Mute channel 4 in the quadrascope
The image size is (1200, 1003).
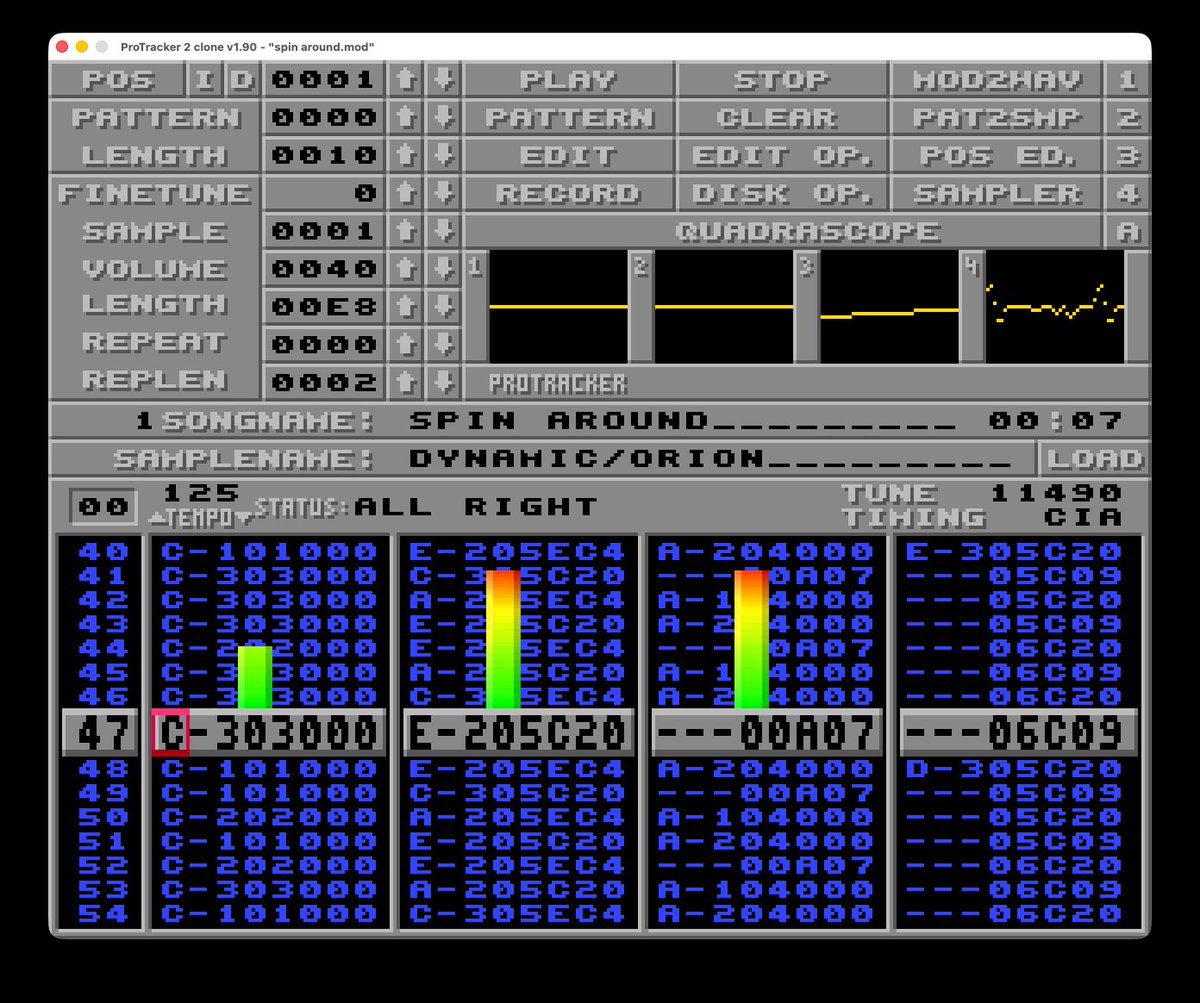point(1055,306)
